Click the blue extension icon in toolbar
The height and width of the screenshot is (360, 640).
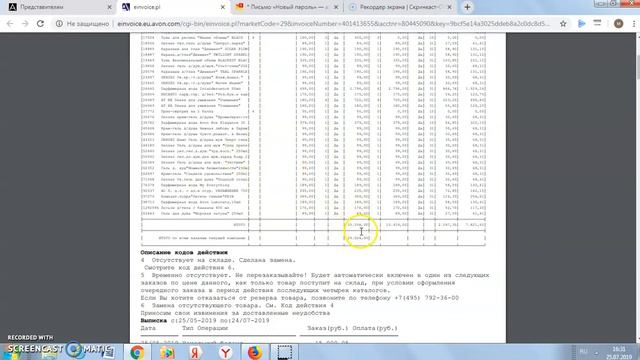(x=582, y=24)
